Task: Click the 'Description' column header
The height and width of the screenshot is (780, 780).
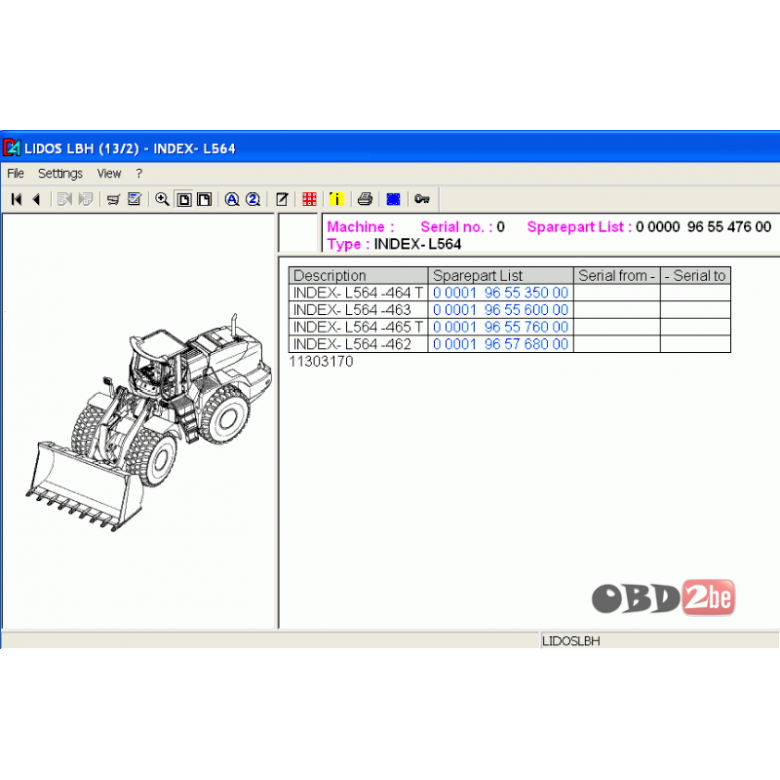Action: point(358,275)
